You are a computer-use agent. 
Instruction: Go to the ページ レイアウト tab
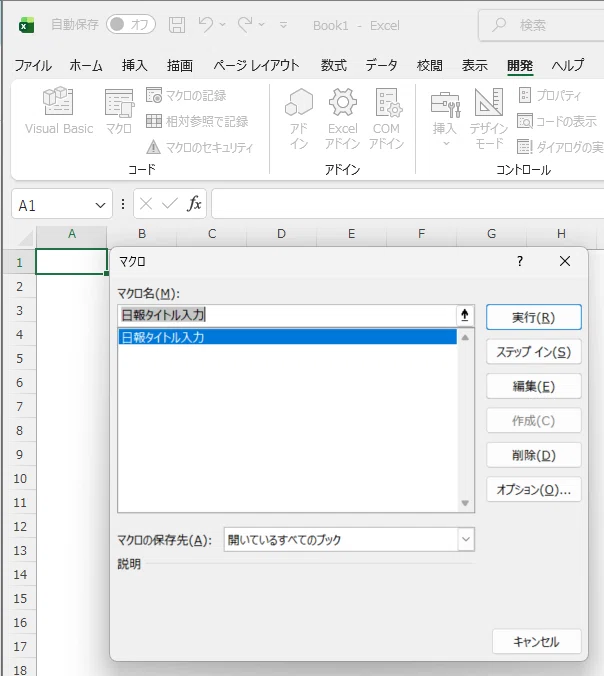(256, 66)
